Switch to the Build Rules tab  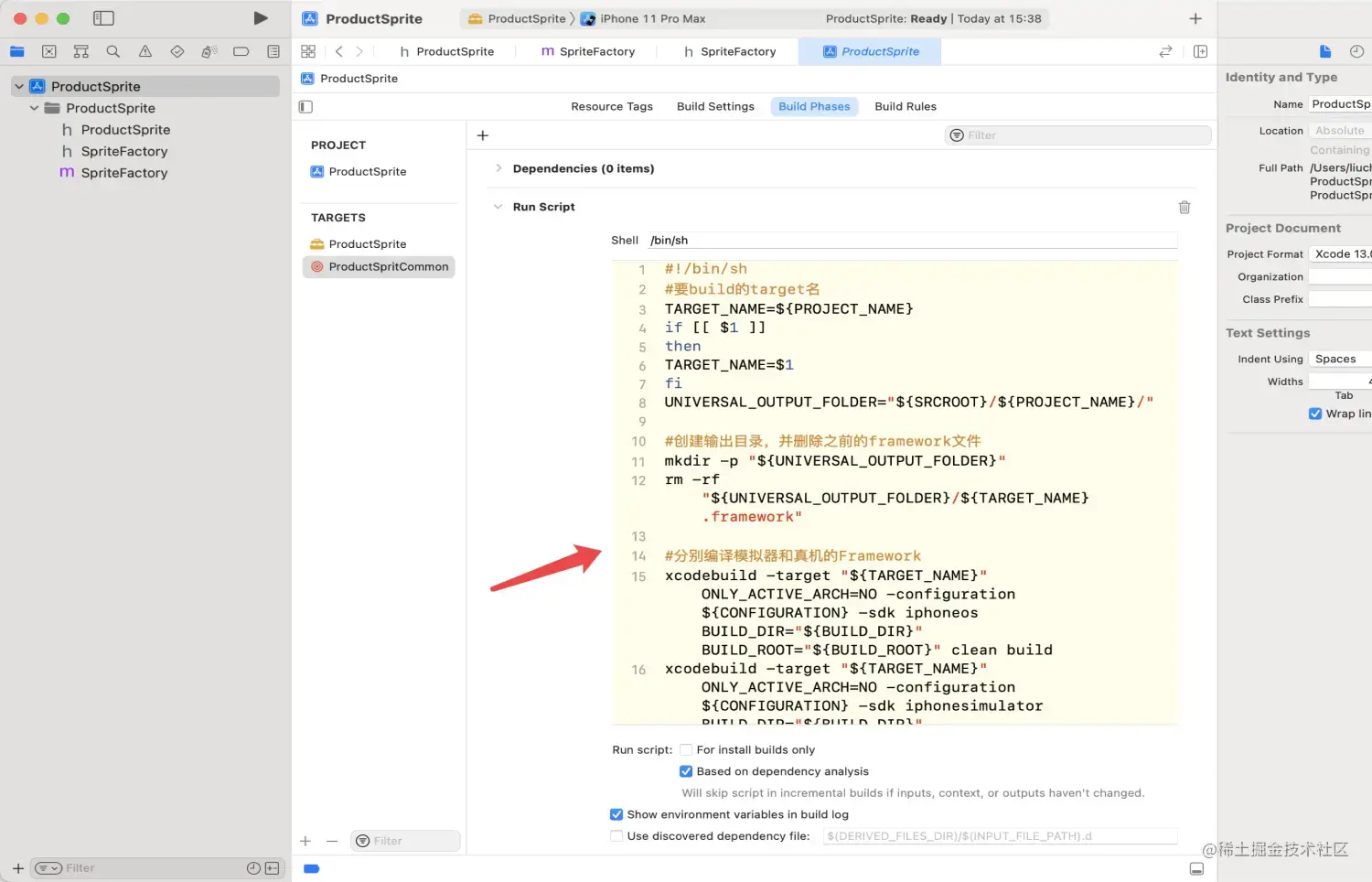(906, 106)
